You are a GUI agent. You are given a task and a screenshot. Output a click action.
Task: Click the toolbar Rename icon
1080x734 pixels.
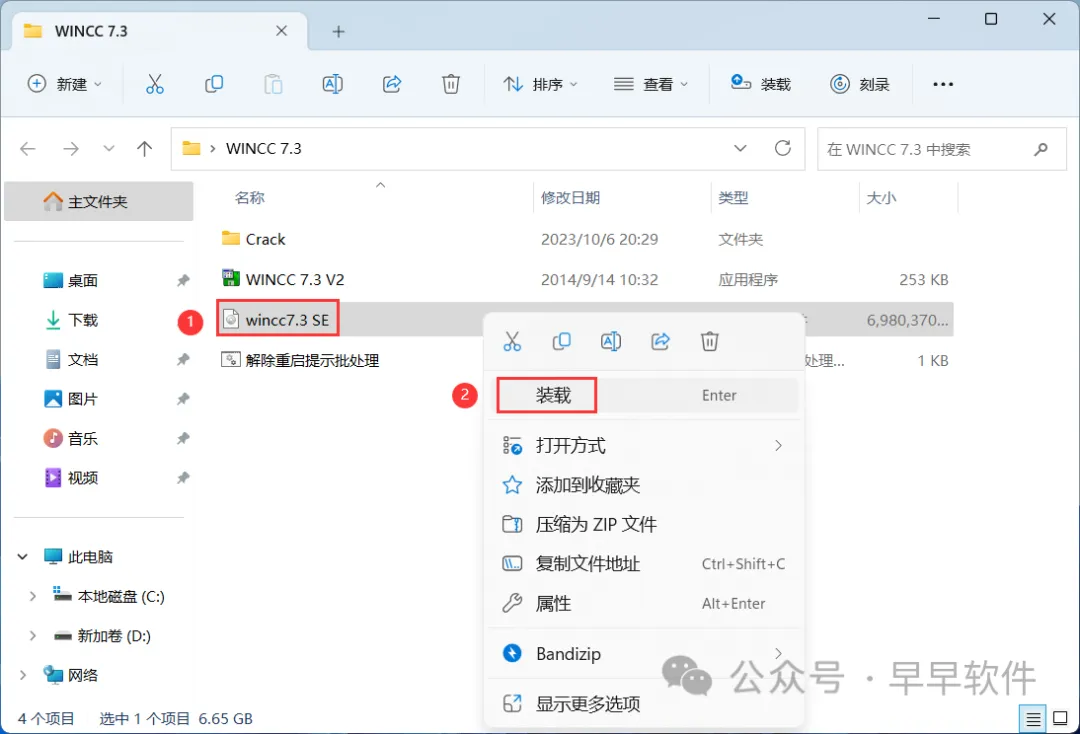[333, 84]
